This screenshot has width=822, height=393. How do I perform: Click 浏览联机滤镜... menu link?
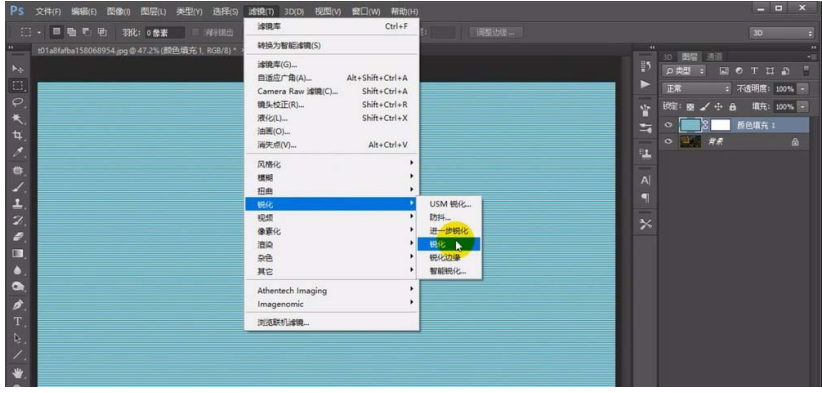[332, 322]
